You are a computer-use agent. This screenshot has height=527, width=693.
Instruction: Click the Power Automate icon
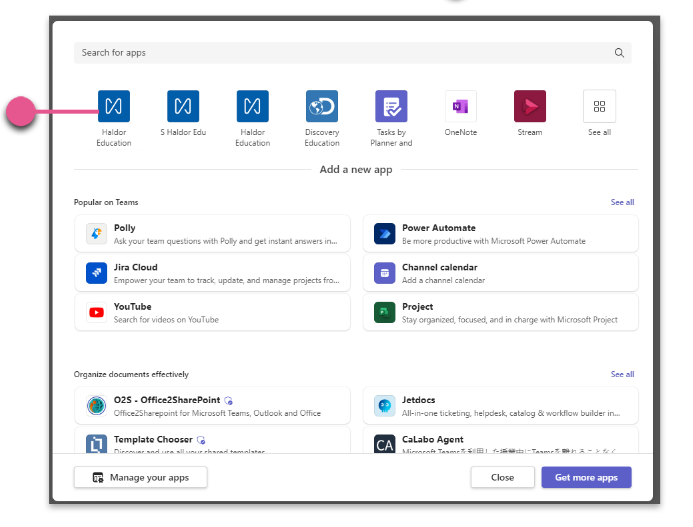click(x=385, y=233)
